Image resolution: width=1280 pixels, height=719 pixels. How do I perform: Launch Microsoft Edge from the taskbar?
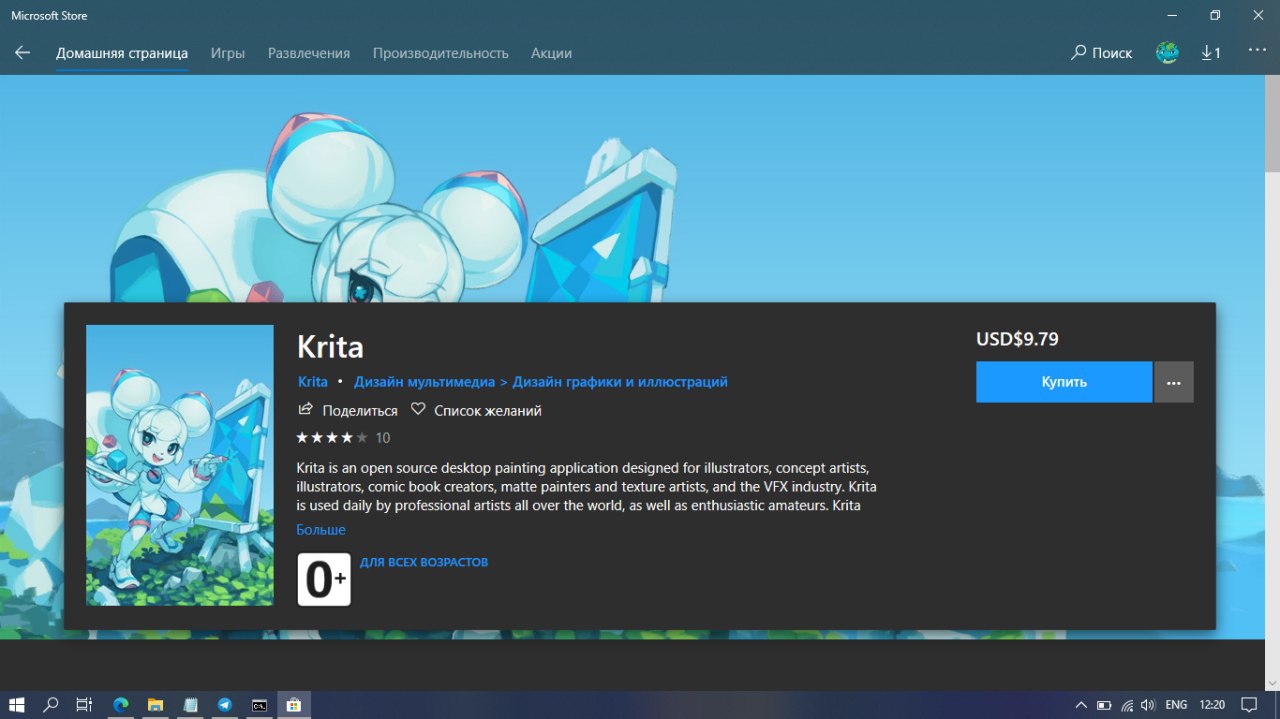point(121,705)
